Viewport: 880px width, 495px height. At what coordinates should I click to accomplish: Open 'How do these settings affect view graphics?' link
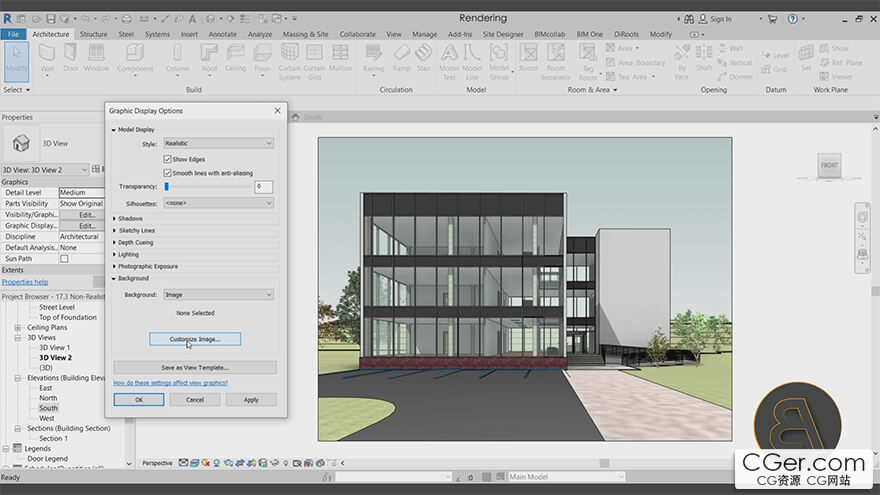[x=170, y=383]
